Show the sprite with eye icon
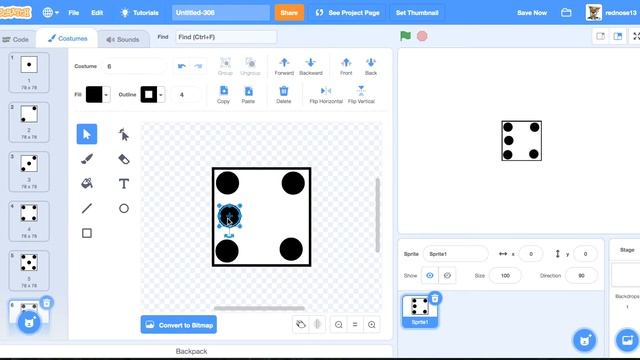This screenshot has width=640, height=360. click(x=430, y=276)
